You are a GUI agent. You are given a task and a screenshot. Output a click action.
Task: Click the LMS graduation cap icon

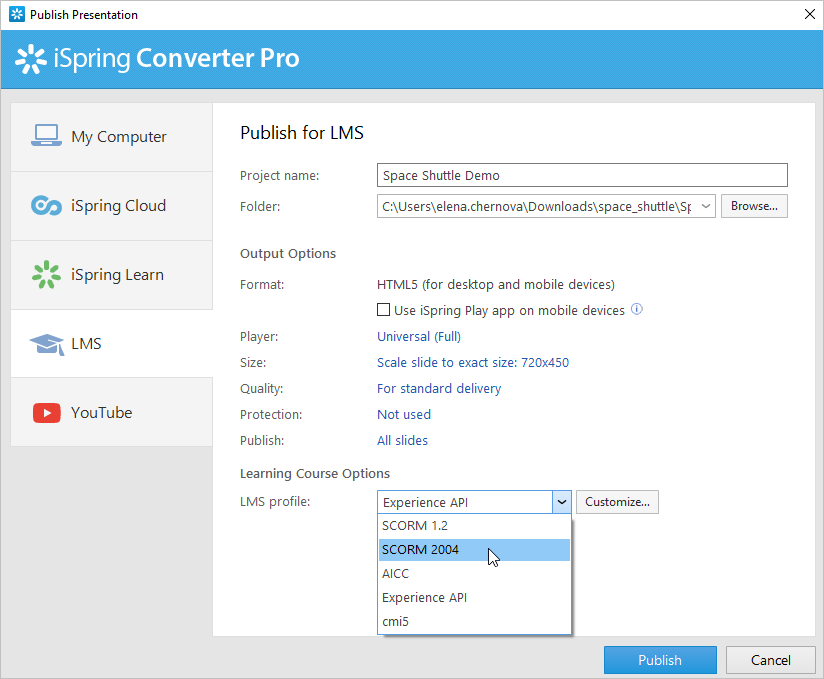[x=47, y=344]
